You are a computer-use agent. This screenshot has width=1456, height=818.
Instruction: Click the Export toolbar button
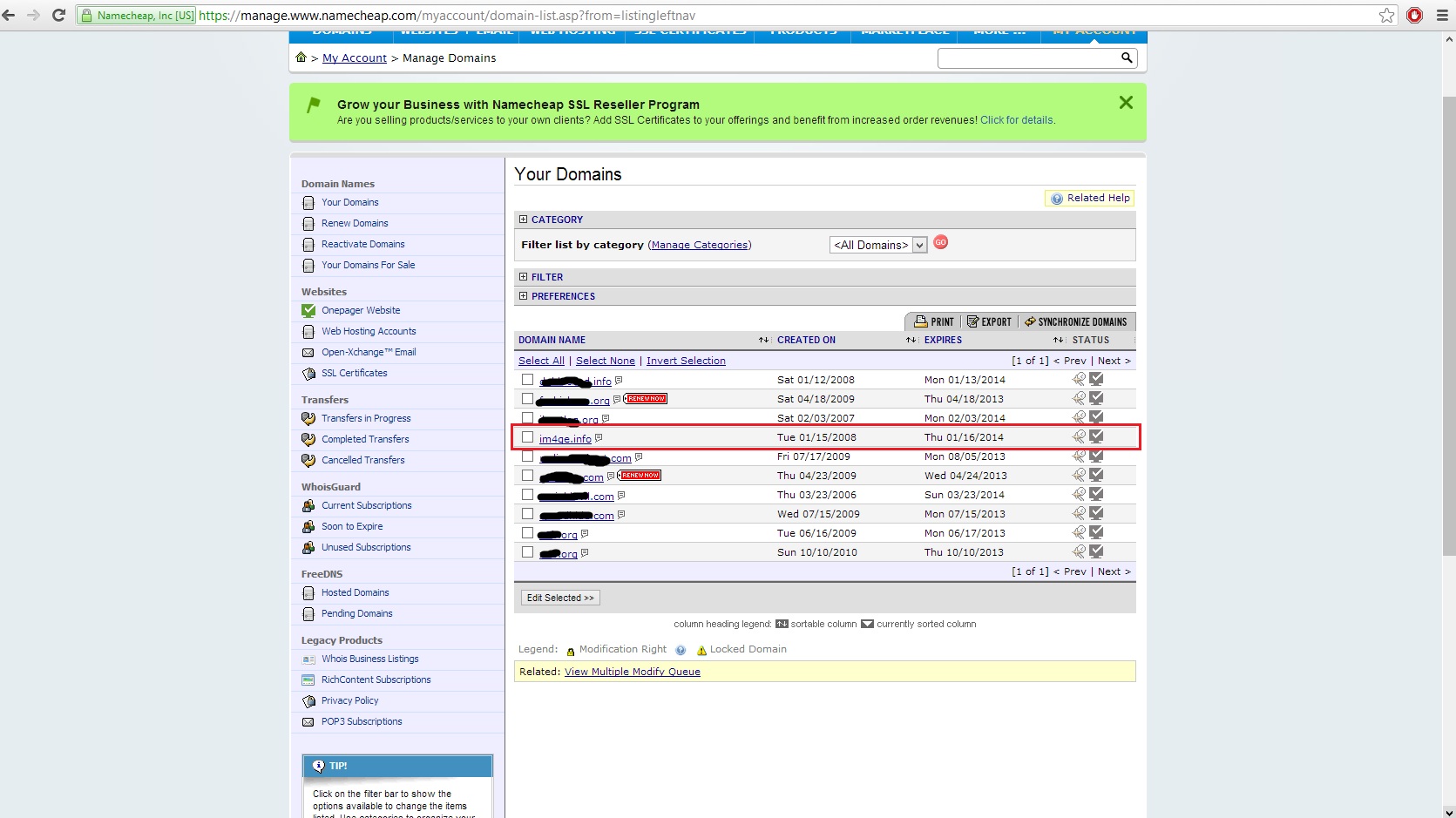click(989, 321)
